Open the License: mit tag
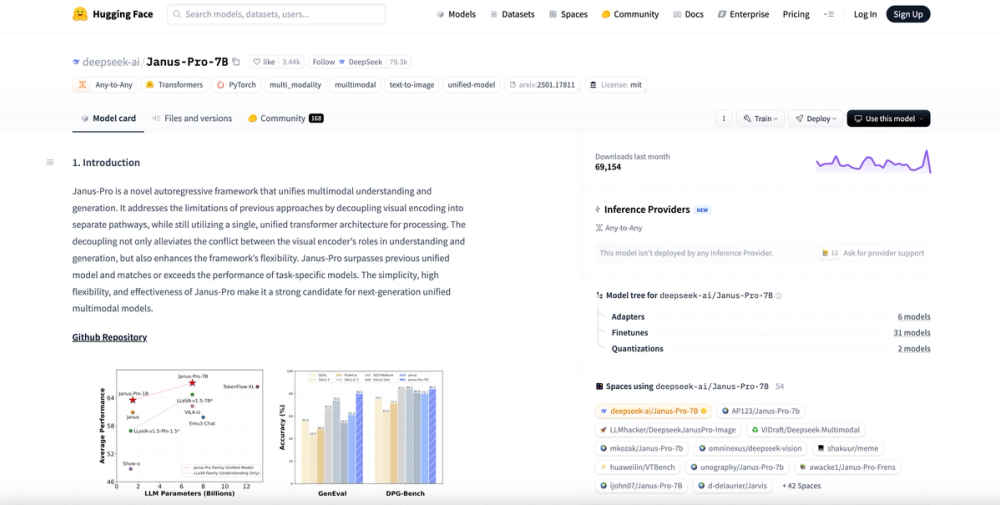Screen dimensions: 1000x505 tap(616, 85)
